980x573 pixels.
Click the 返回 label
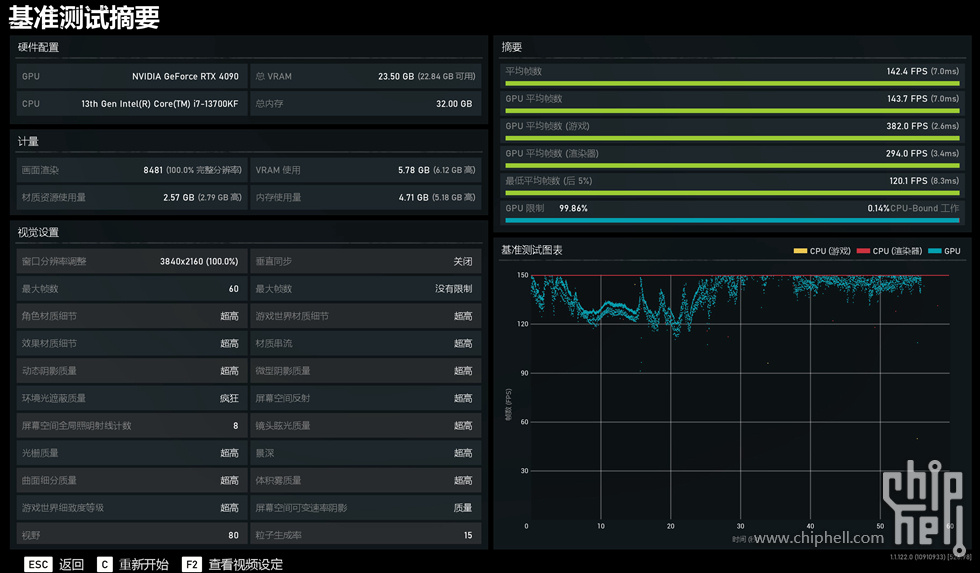tap(72, 564)
